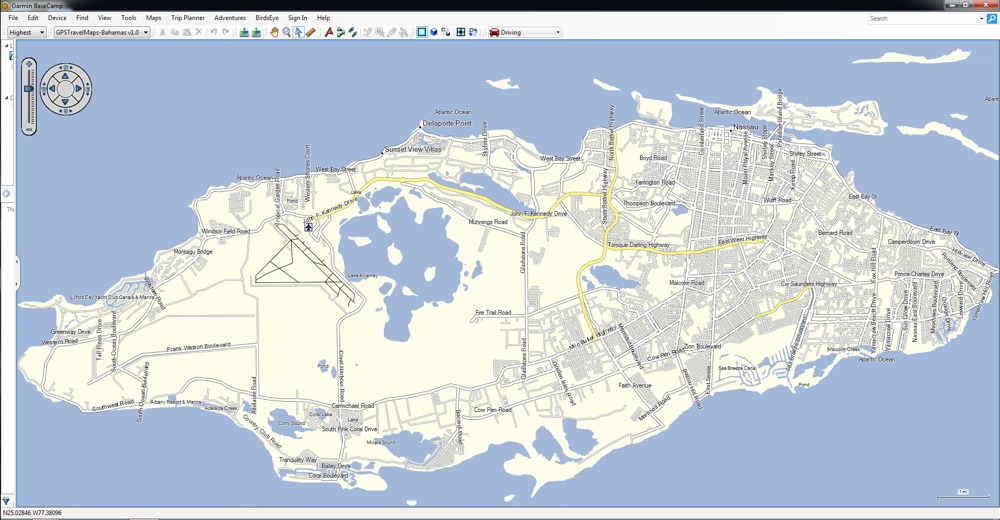Click the Redo arrow icon
This screenshot has height=520, width=1000.
pos(226,32)
